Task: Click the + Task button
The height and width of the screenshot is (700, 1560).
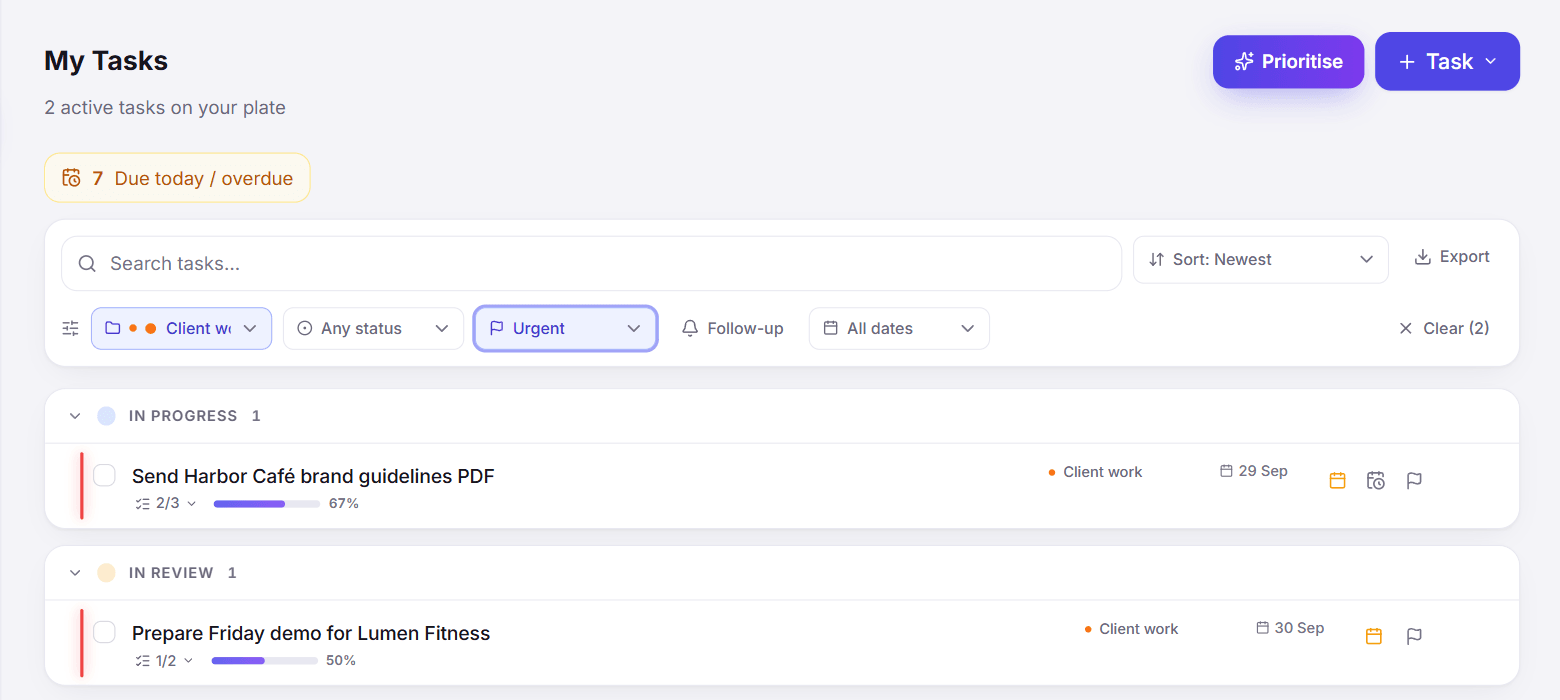Action: [1447, 62]
